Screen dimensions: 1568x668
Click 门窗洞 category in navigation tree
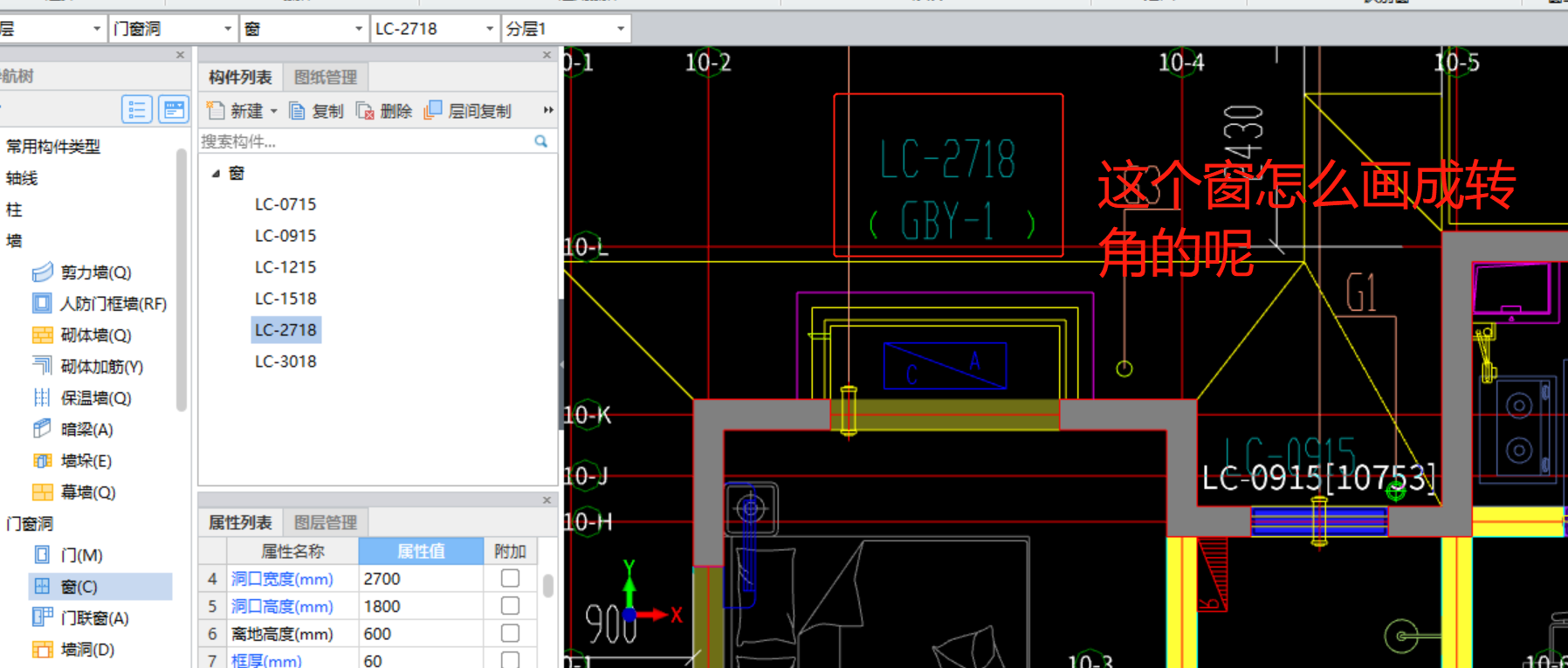tap(30, 524)
